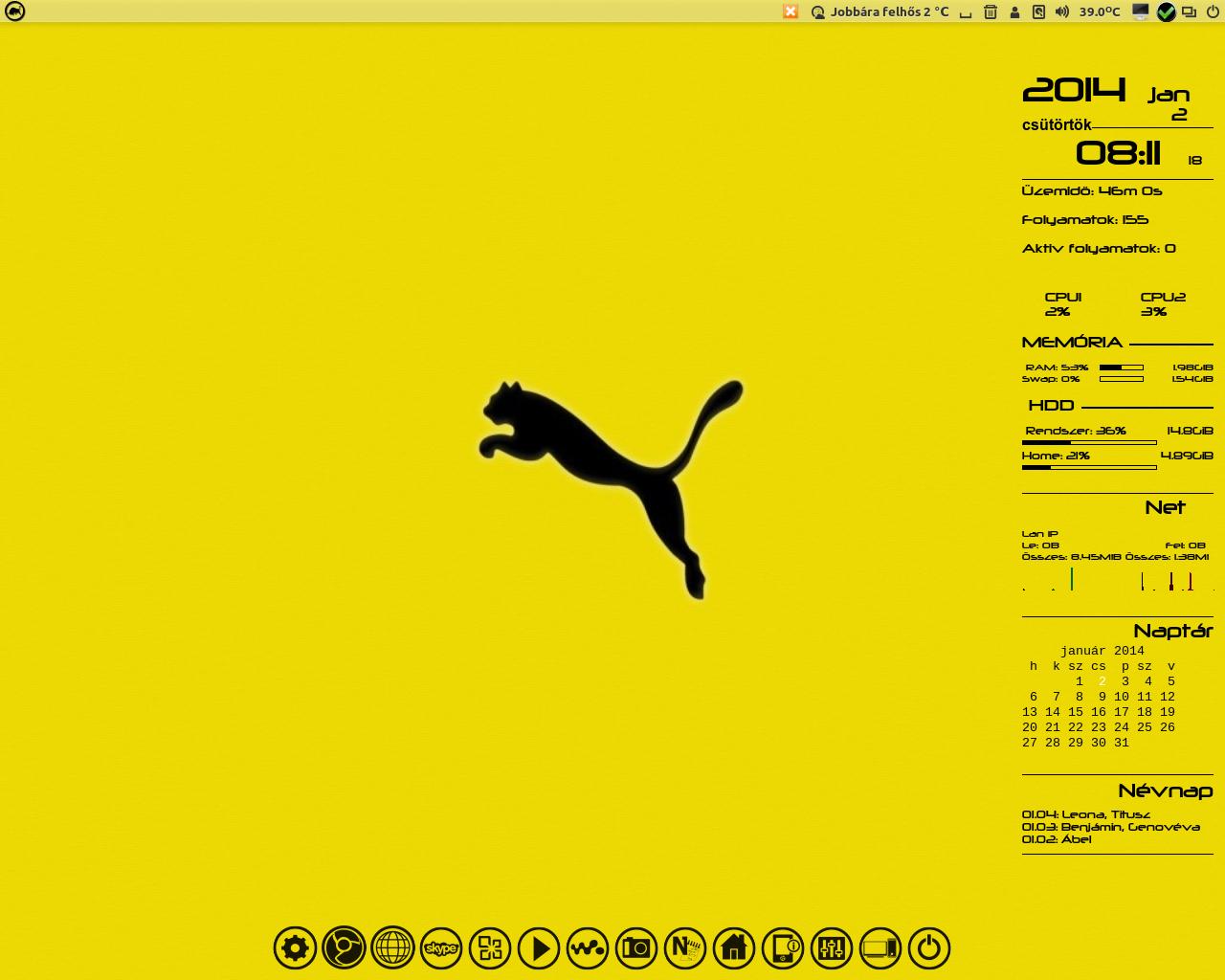
Task: Click the 01.03: Benjámin, Genovéva line
Action: [1110, 827]
